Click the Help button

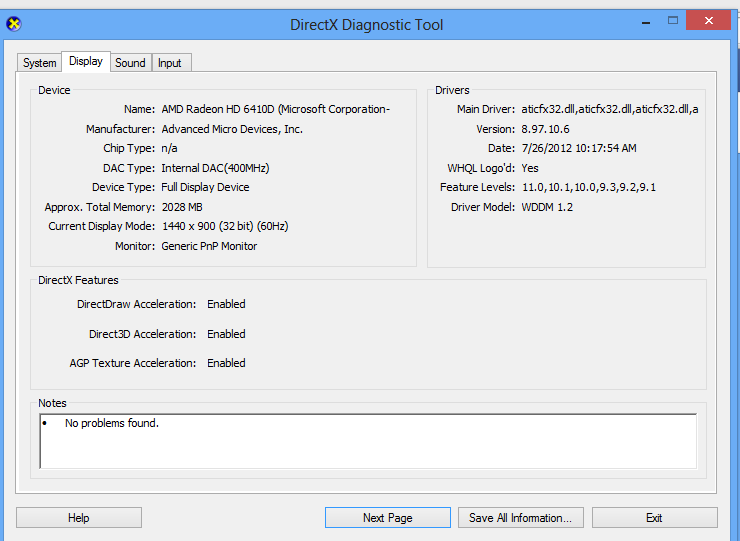pyautogui.click(x=79, y=518)
